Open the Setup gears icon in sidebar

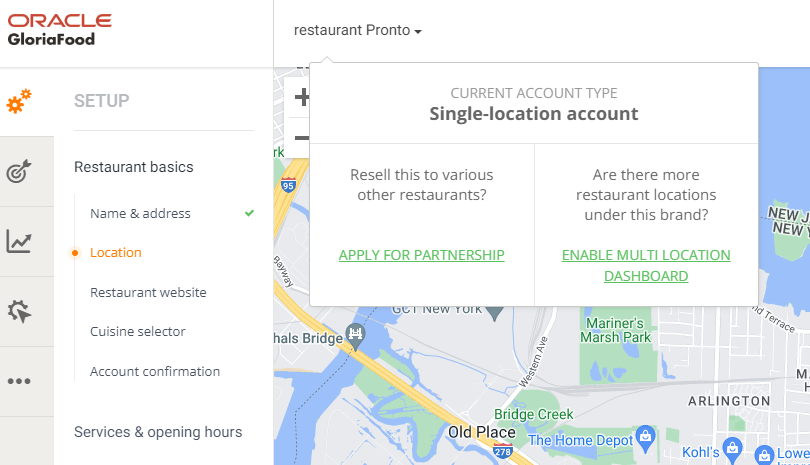[x=19, y=101]
